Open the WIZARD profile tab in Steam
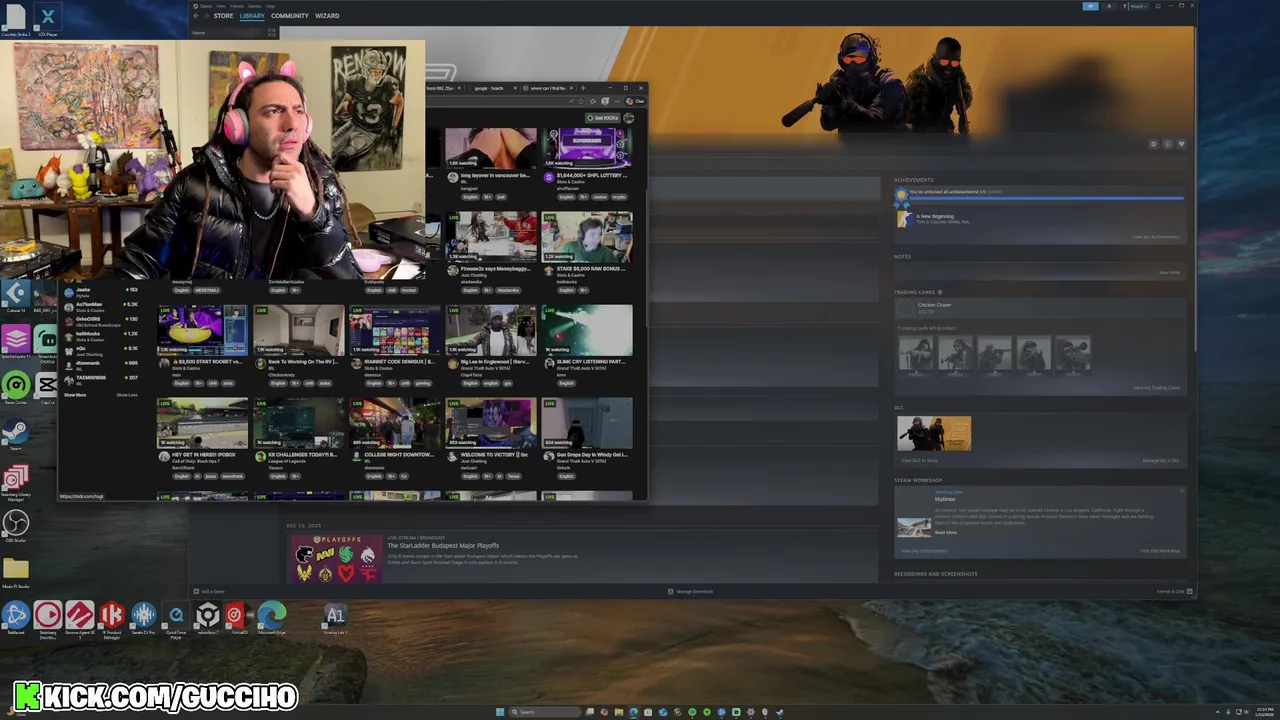 (327, 16)
